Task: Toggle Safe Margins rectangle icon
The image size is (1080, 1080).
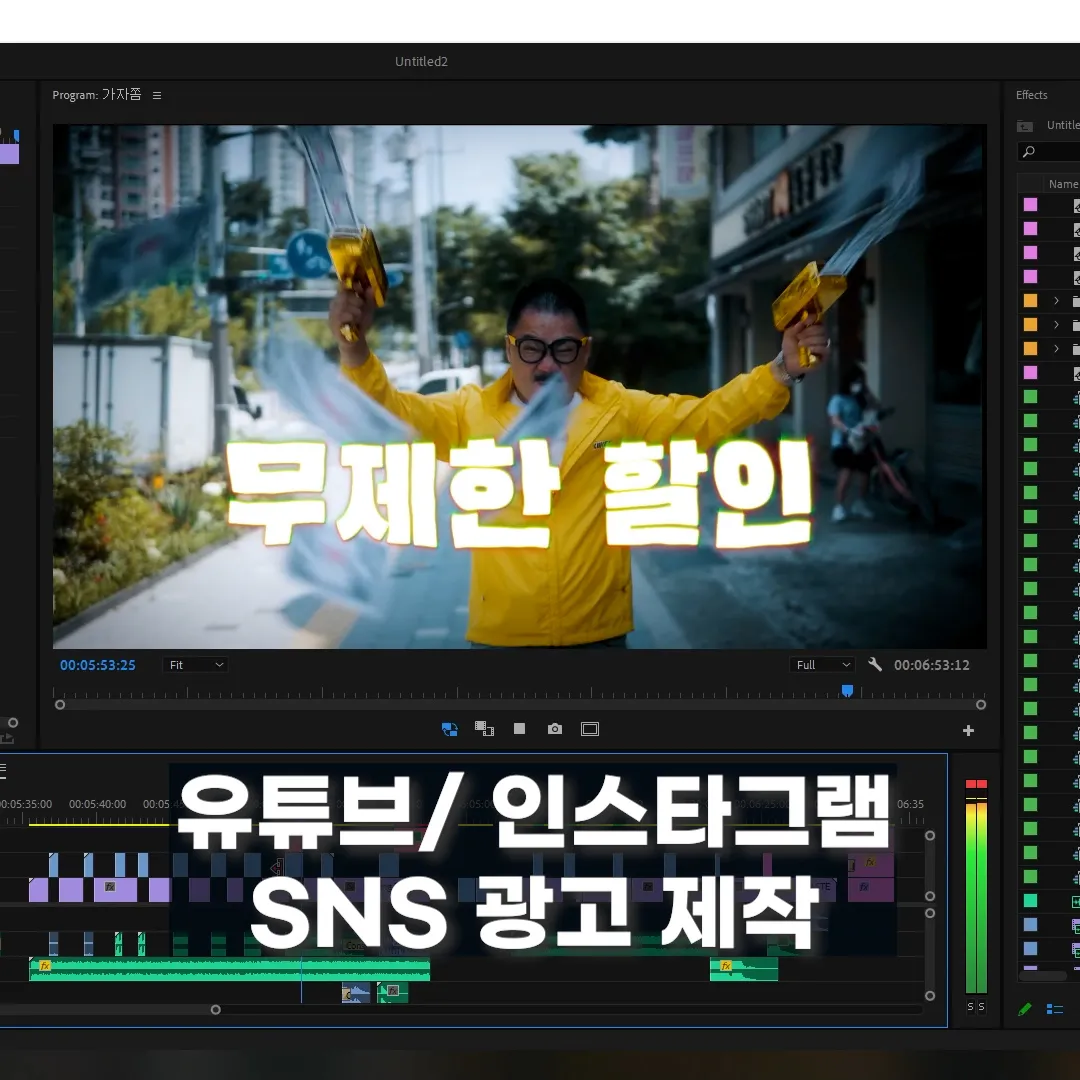Action: click(x=590, y=729)
